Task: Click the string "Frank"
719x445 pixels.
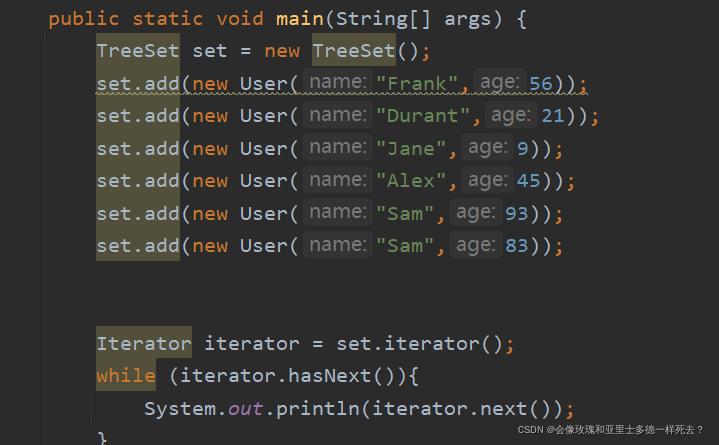Action: 416,83
